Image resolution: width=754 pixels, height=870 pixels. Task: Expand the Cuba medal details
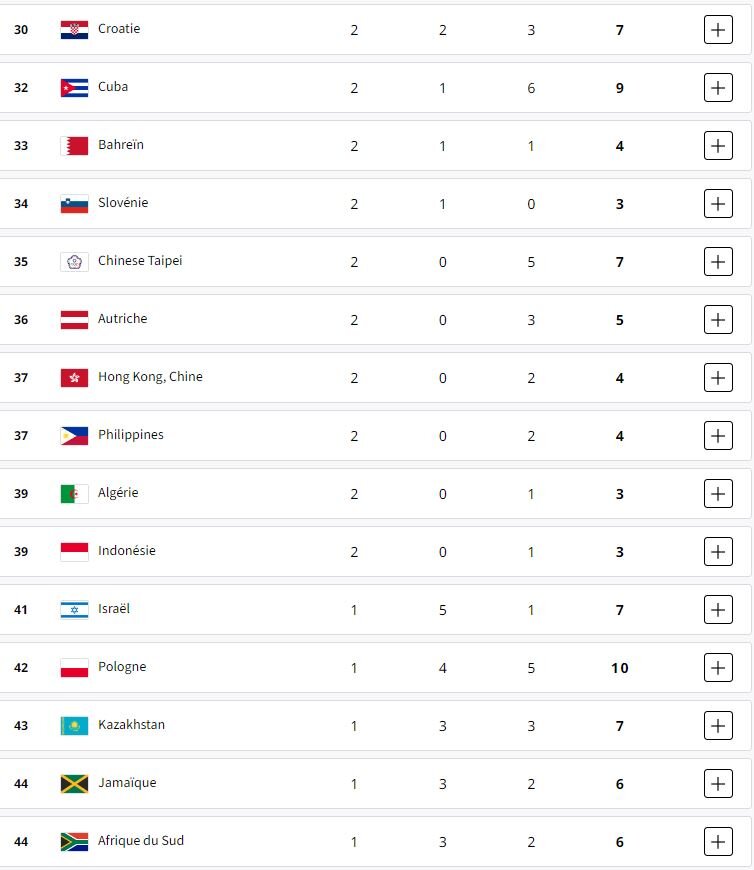pos(718,88)
